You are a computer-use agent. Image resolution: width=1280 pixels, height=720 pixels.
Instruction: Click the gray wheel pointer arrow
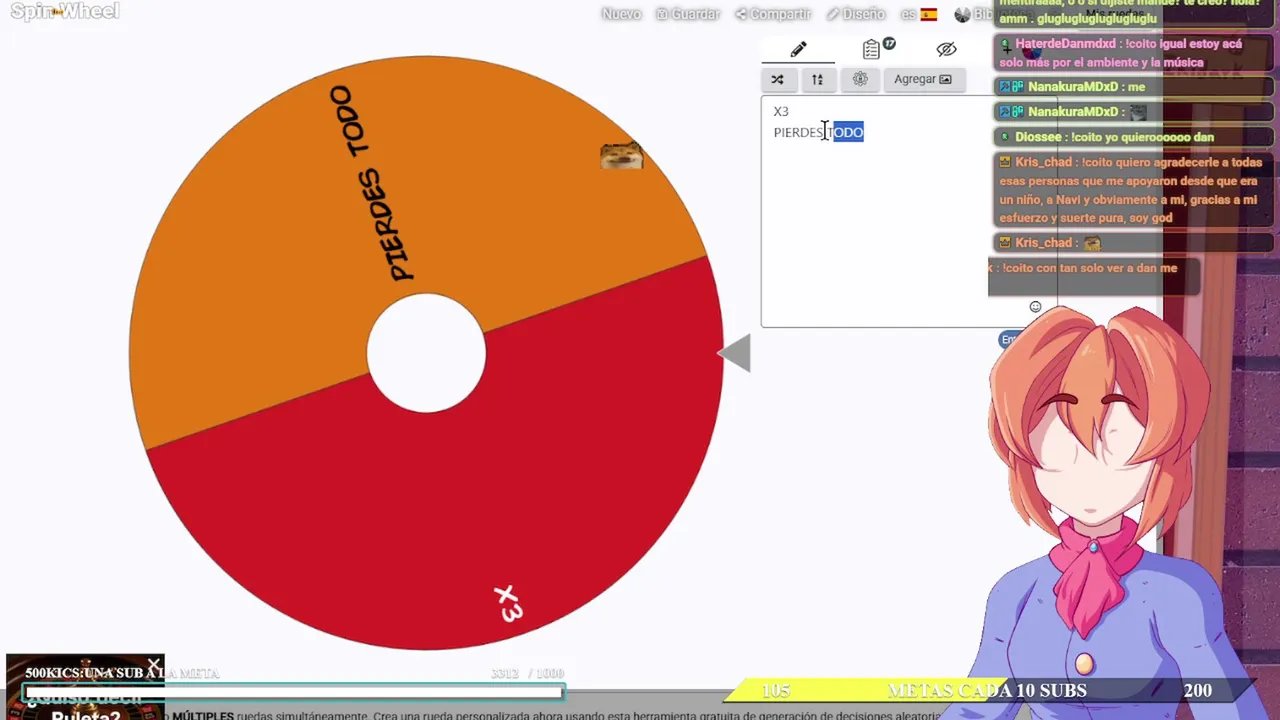(735, 353)
